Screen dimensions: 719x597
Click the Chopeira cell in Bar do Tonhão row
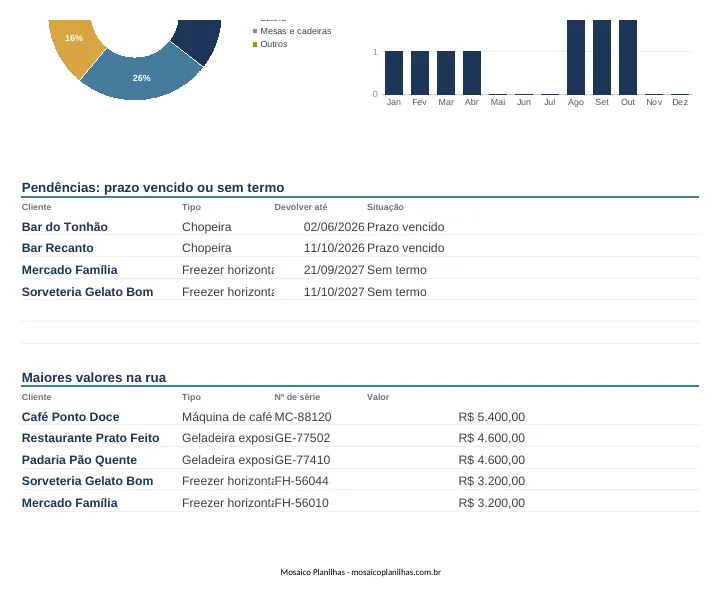click(207, 227)
